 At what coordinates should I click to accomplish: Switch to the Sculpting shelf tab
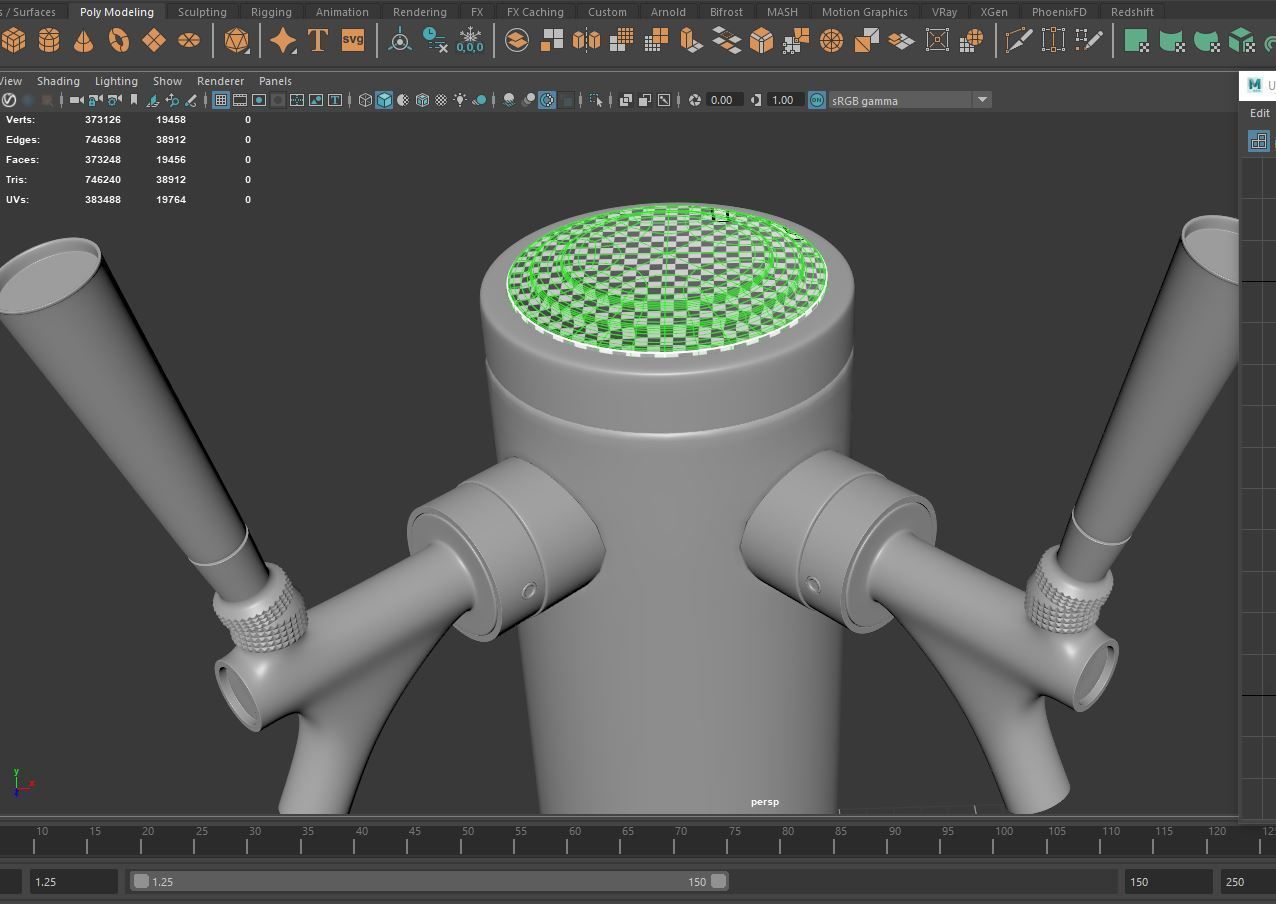click(x=202, y=12)
